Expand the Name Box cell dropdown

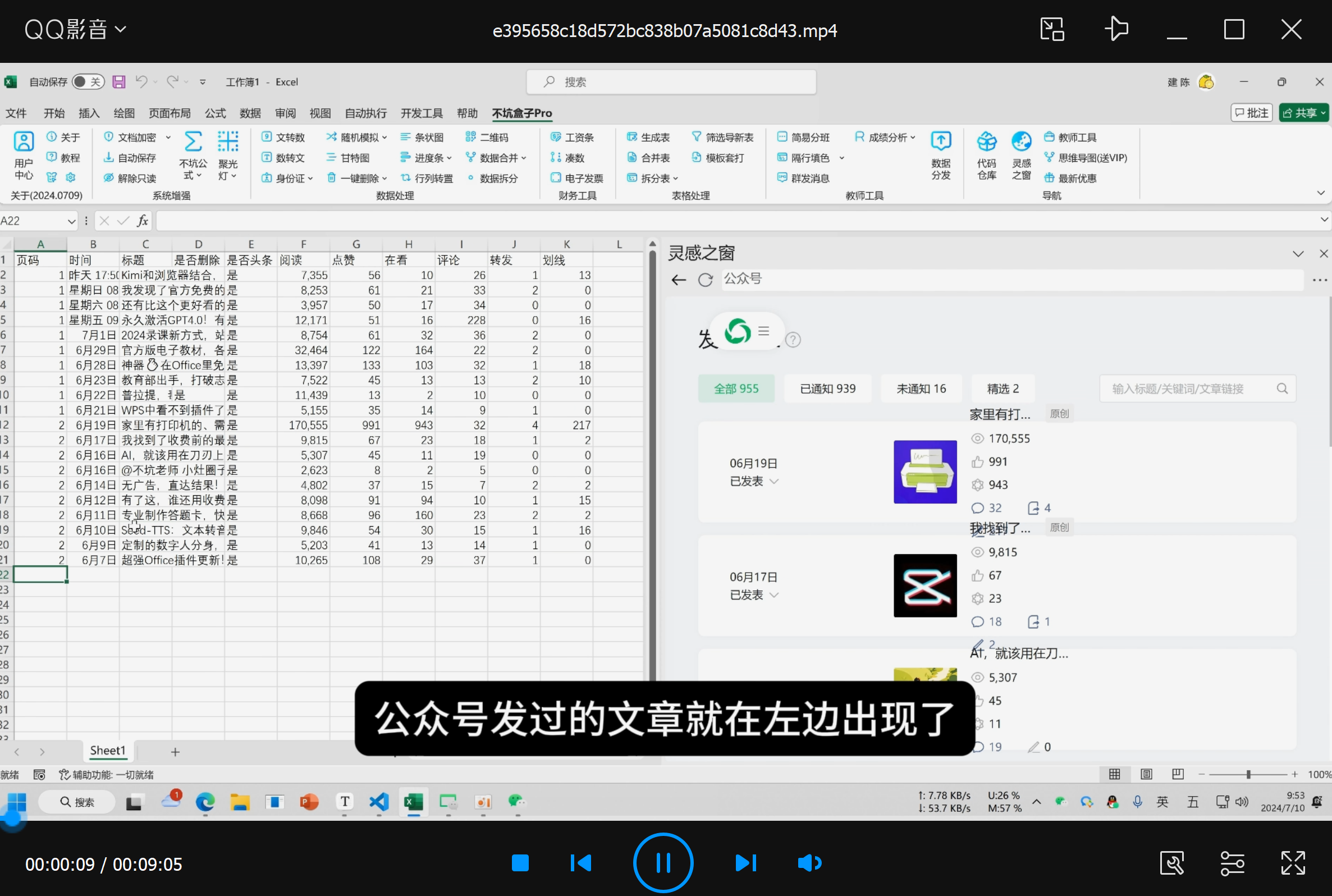tap(71, 221)
